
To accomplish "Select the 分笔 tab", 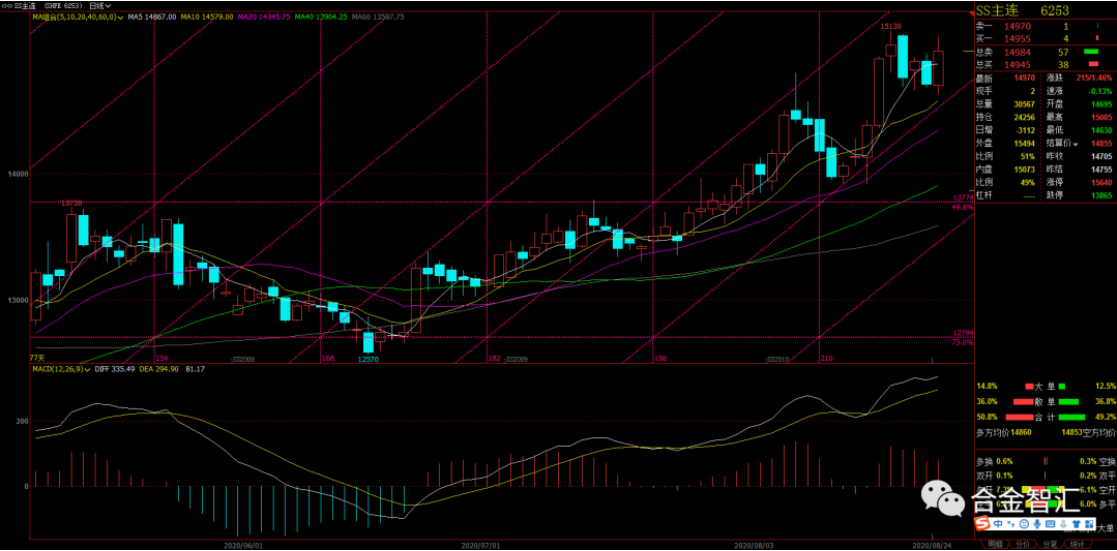I will tap(1049, 544).
